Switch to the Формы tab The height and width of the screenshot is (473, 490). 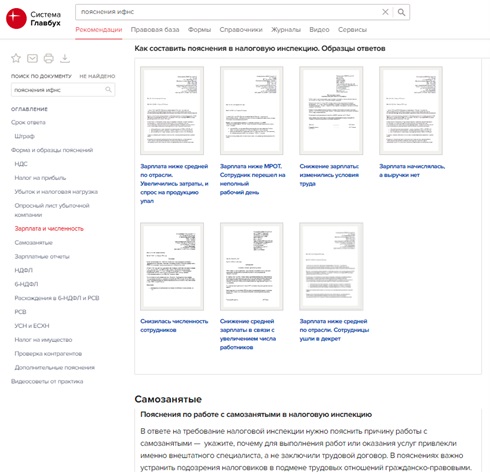[199, 30]
